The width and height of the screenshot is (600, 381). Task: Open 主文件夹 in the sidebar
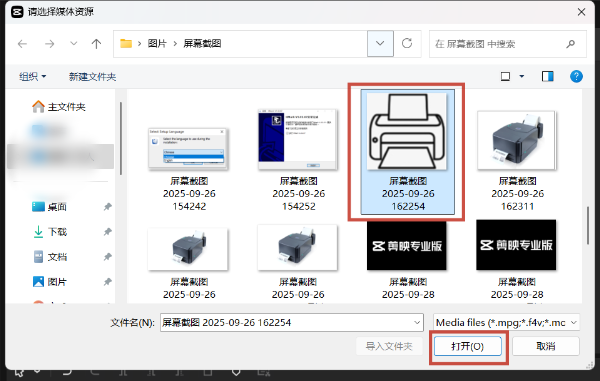point(59,107)
